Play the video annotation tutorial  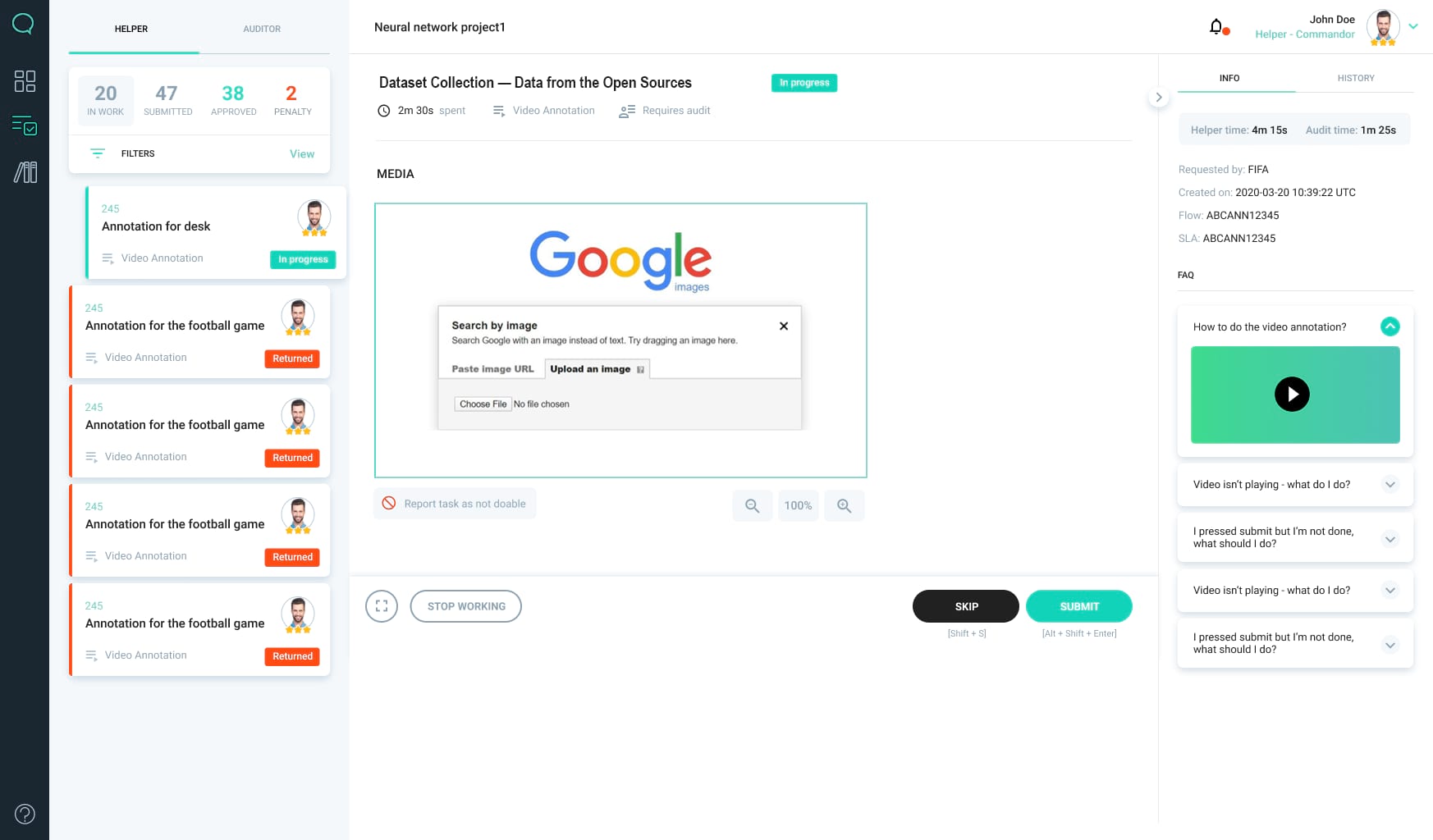pos(1292,394)
